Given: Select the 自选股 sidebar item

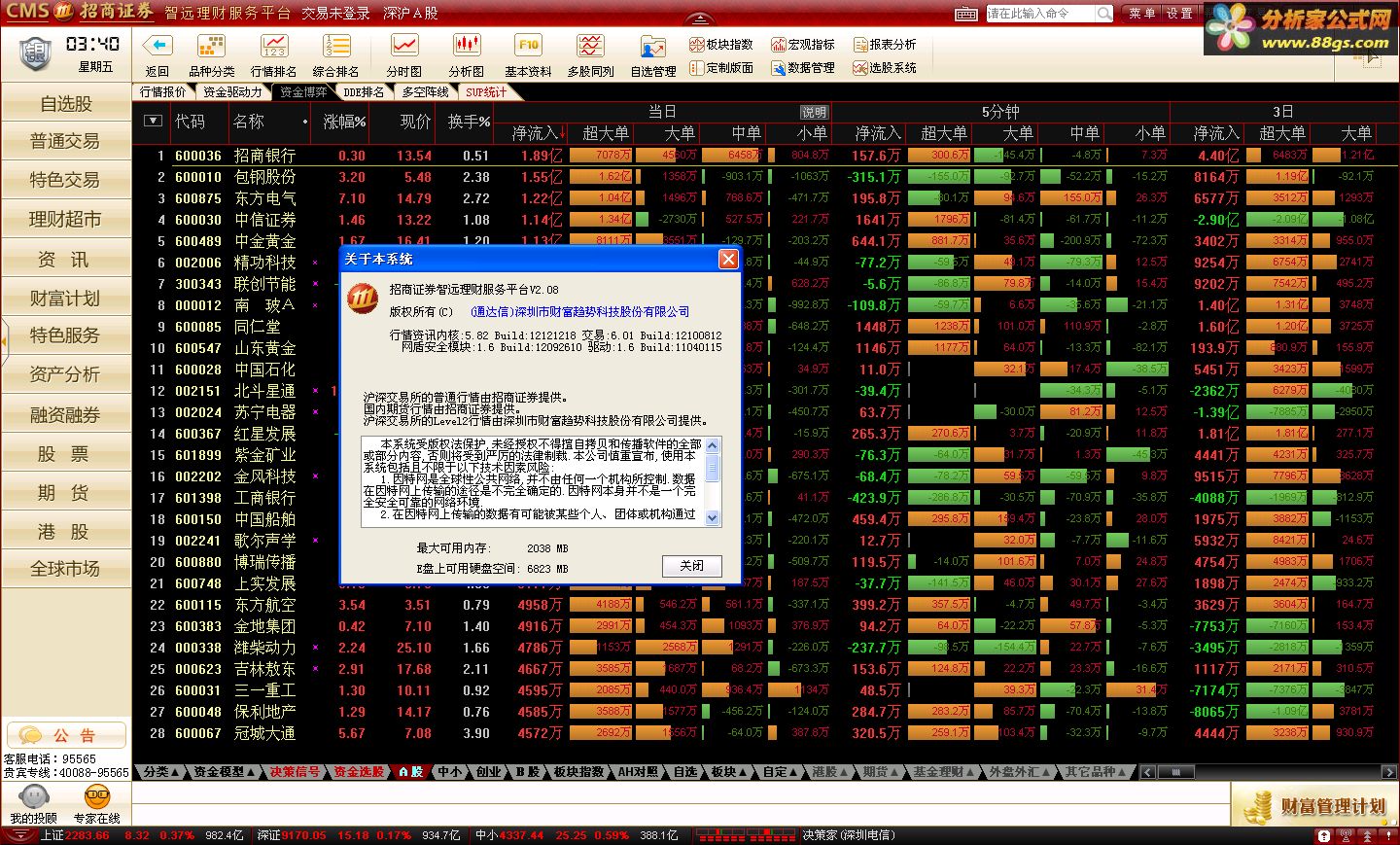Looking at the screenshot, I should tap(66, 103).
